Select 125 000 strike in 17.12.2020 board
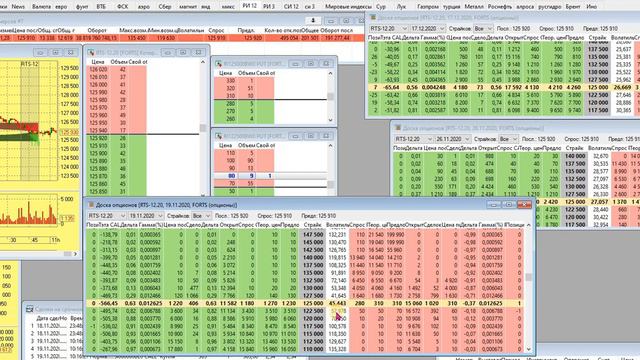Image resolution: width=640 pixels, height=360 pixels. [598, 87]
